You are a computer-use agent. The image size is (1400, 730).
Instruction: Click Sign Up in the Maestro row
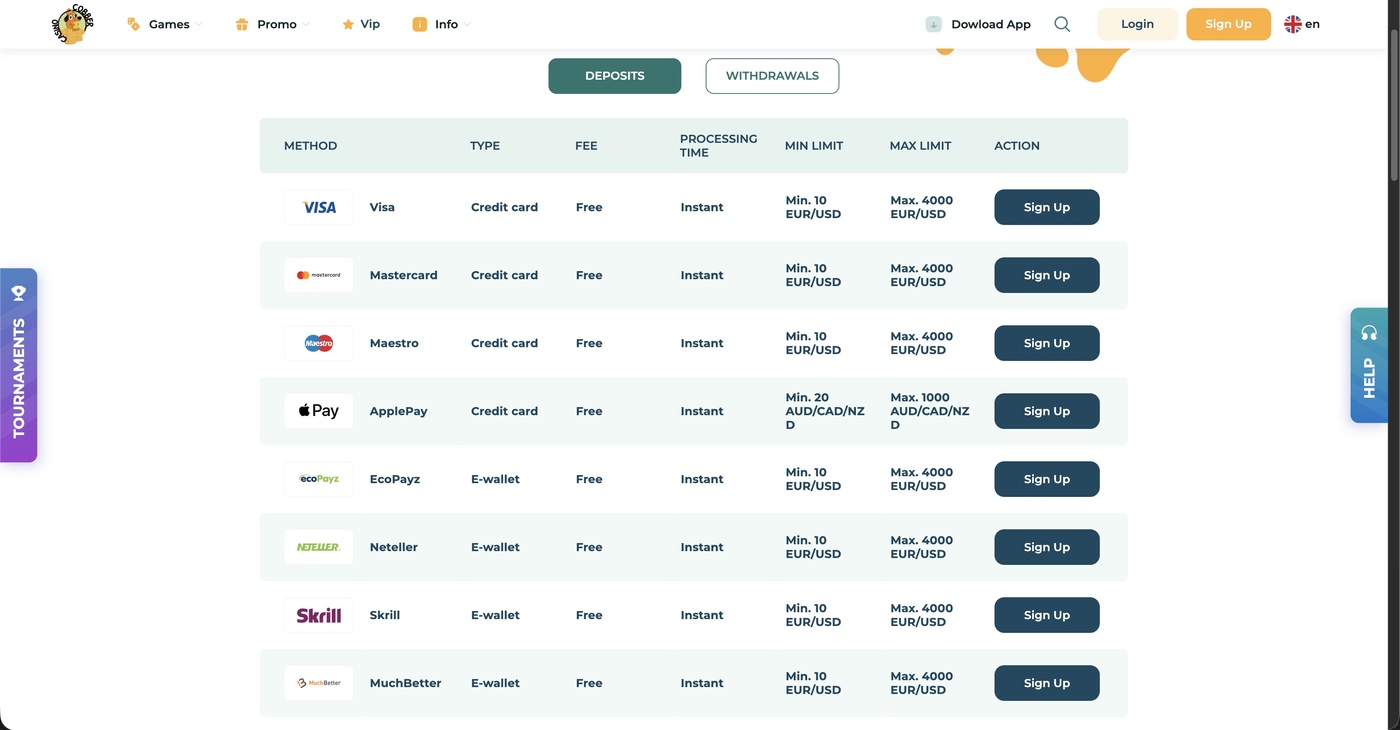click(x=1047, y=343)
